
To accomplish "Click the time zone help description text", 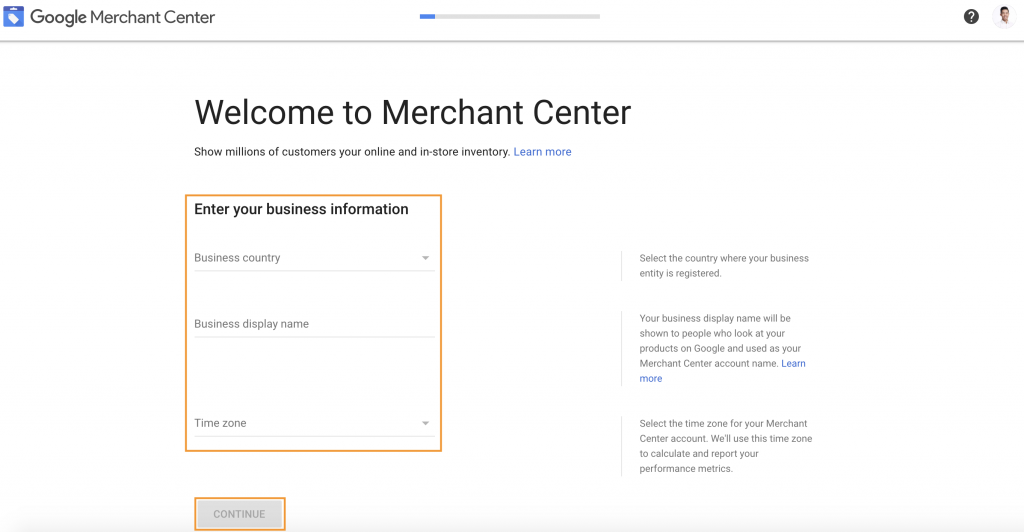I will (726, 446).
